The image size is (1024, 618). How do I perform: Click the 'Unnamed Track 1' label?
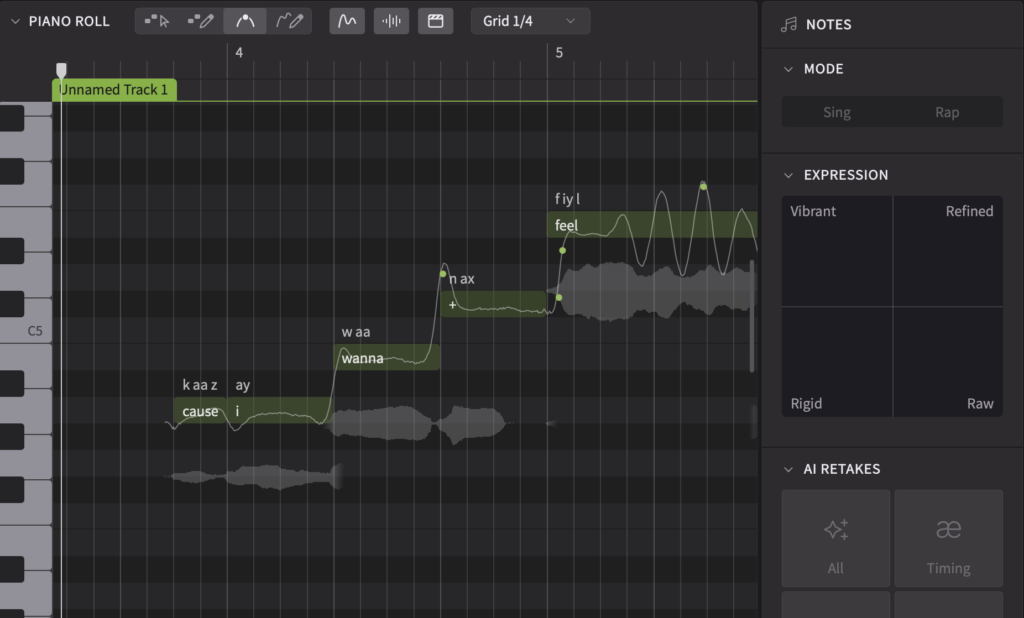(114, 90)
